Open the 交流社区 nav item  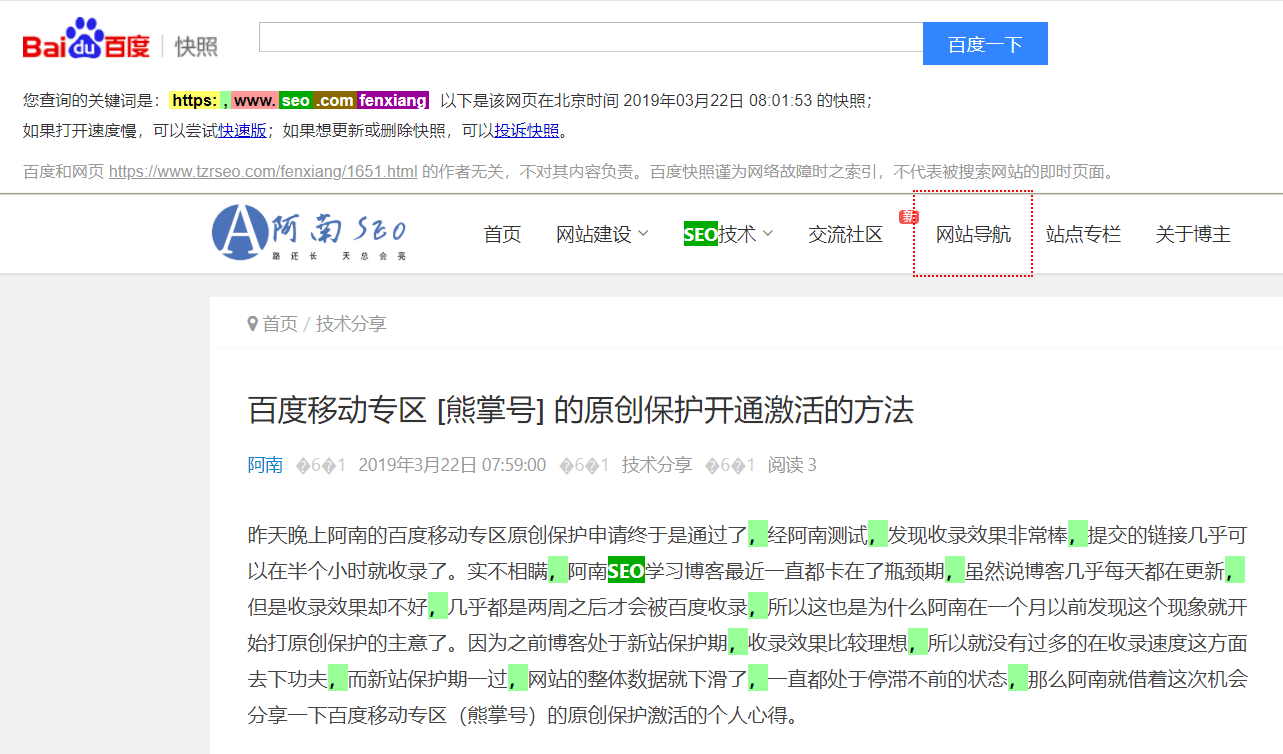point(846,234)
